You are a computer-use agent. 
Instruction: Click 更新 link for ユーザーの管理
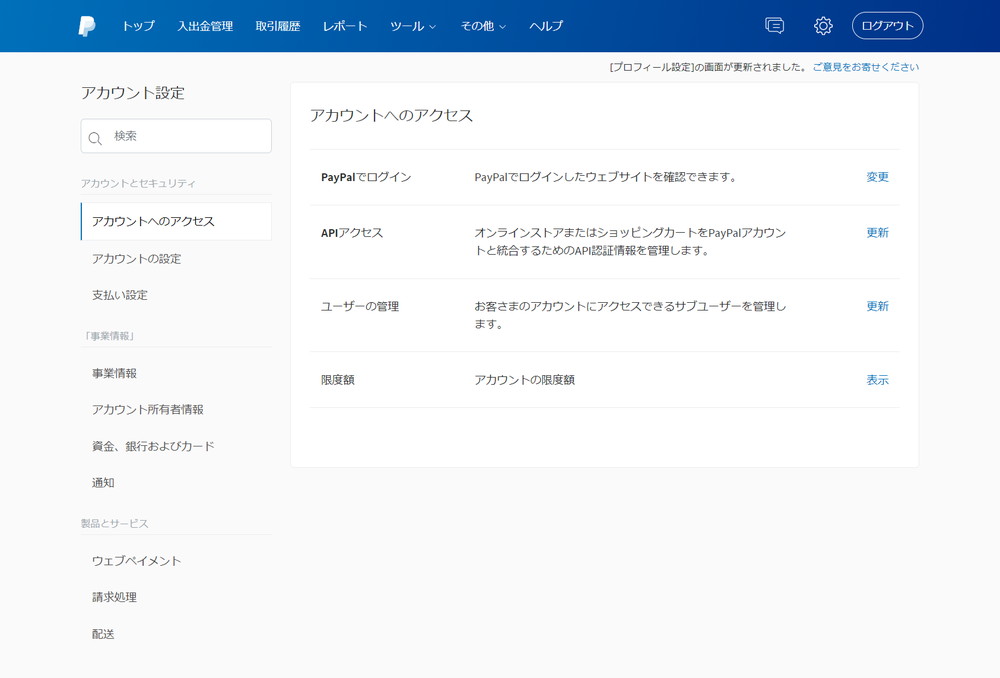pos(877,306)
